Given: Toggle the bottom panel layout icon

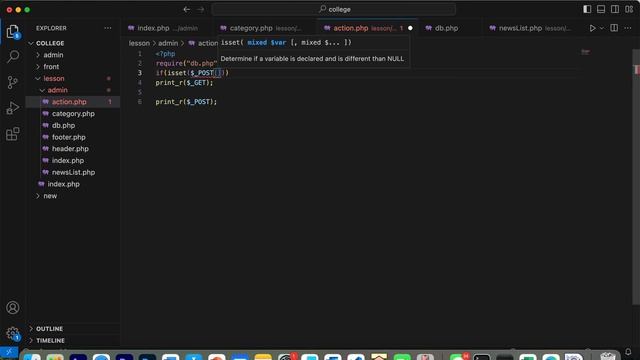Looking at the screenshot, I should click(601, 9).
